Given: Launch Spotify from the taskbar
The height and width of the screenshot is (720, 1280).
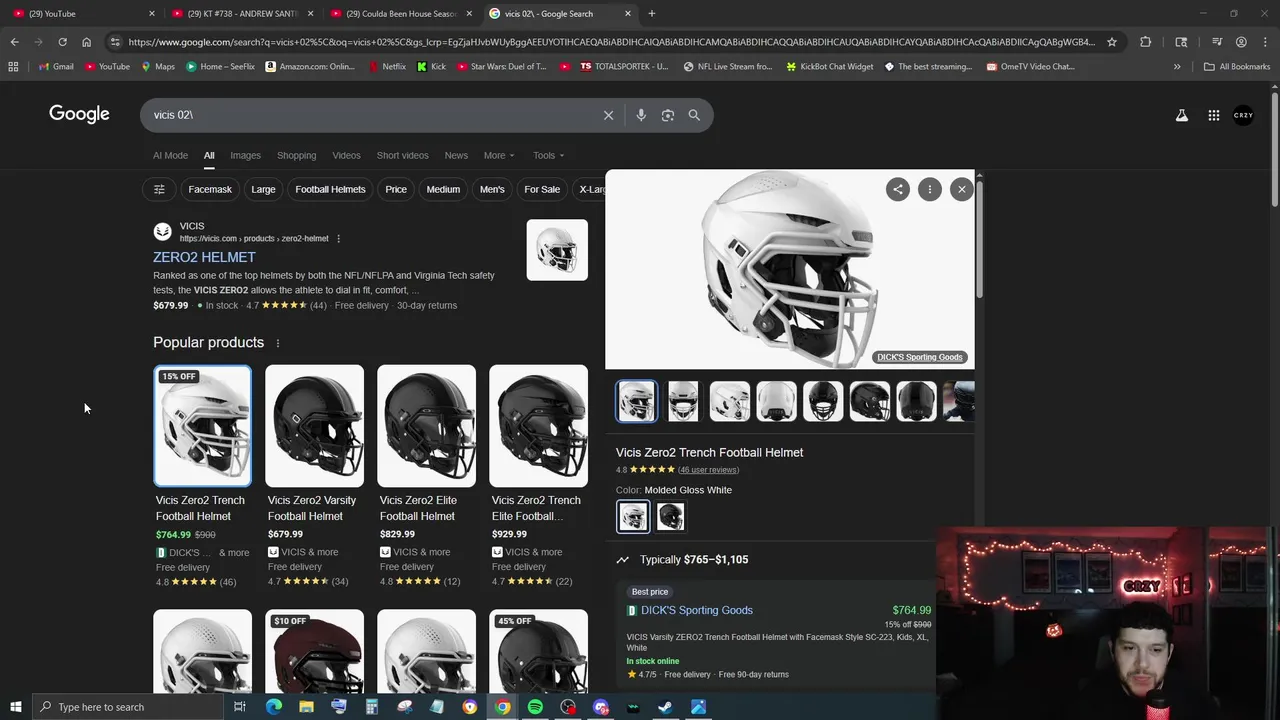Looking at the screenshot, I should point(535,707).
